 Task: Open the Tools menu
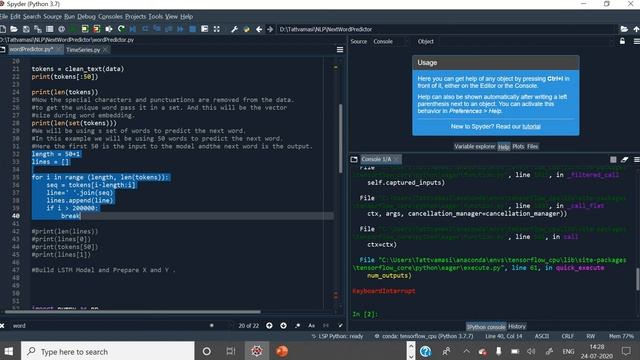click(x=156, y=16)
